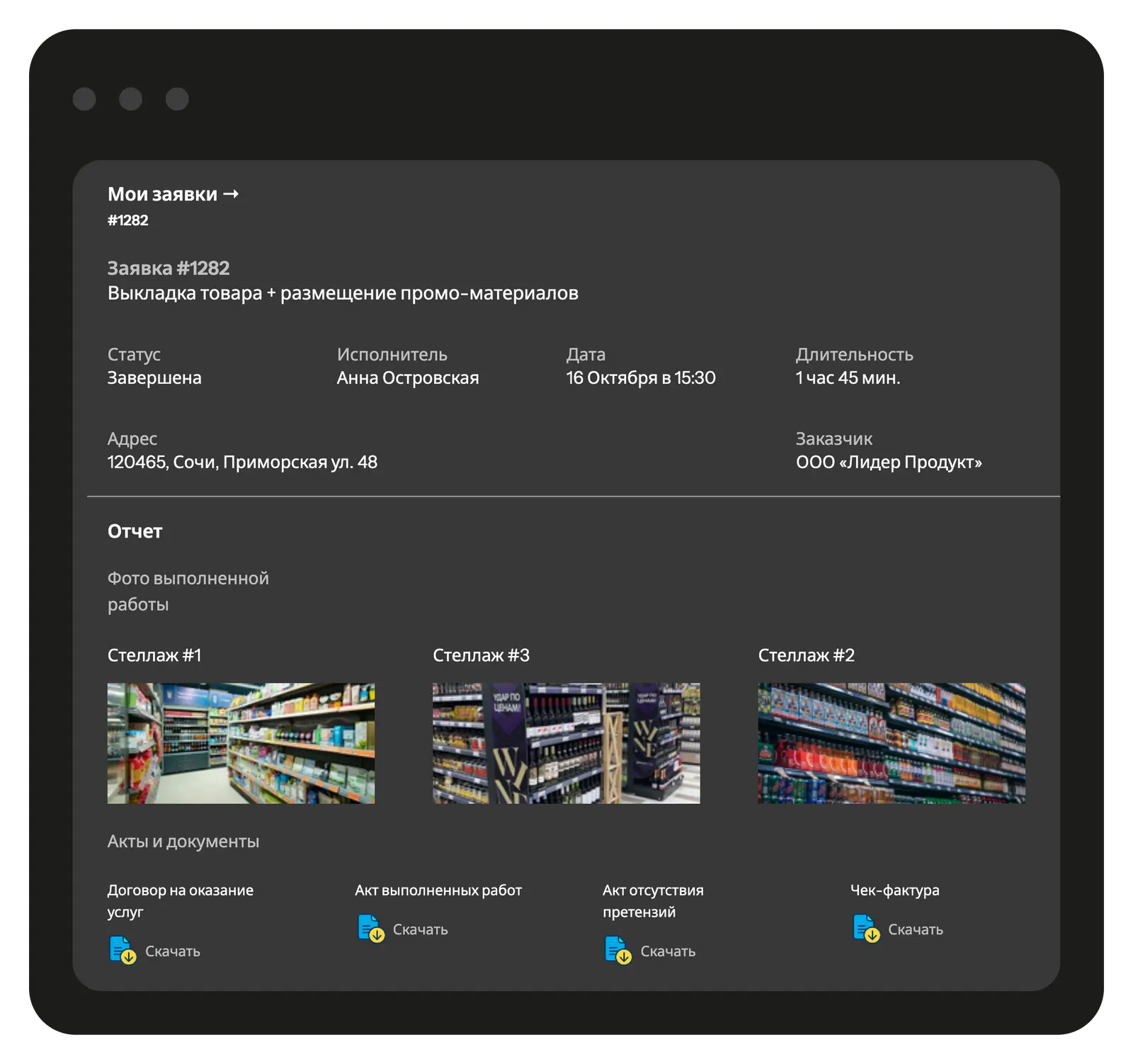Image resolution: width=1133 pixels, height=1064 pixels.
Task: Click the download icon under Договор на оказание услуг
Action: tap(123, 951)
